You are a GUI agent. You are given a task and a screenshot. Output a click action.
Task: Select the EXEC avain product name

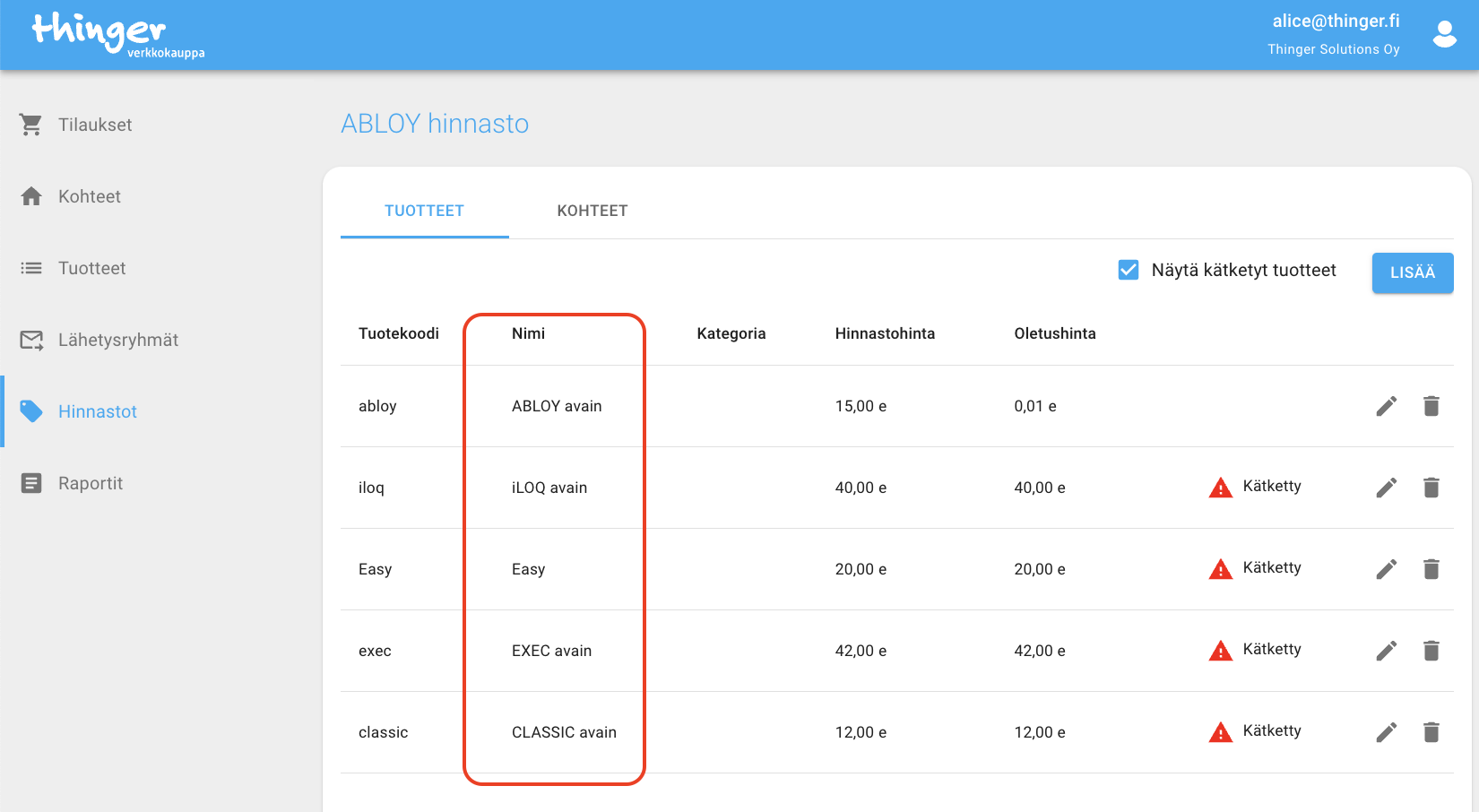(x=551, y=651)
